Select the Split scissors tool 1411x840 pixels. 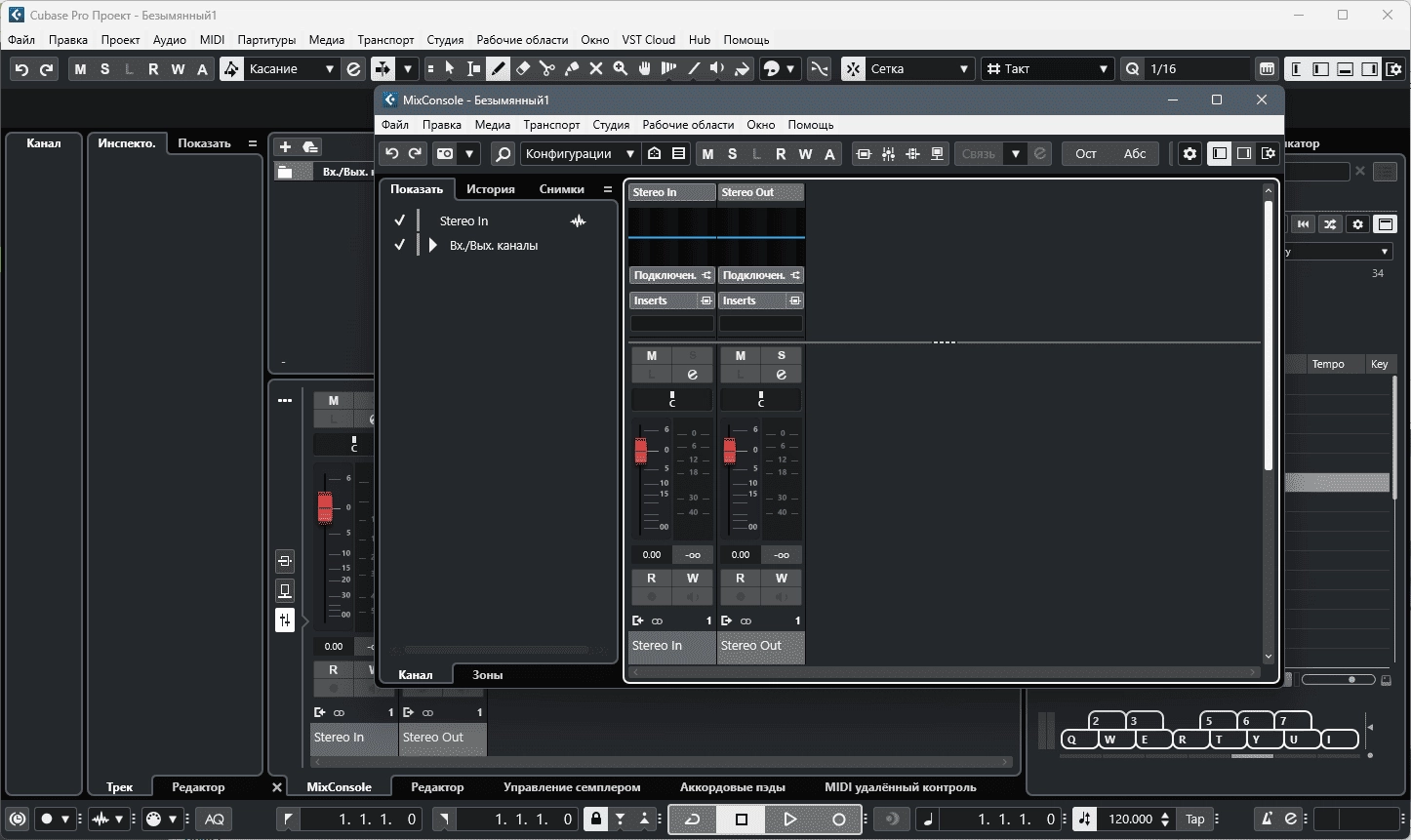click(x=546, y=68)
